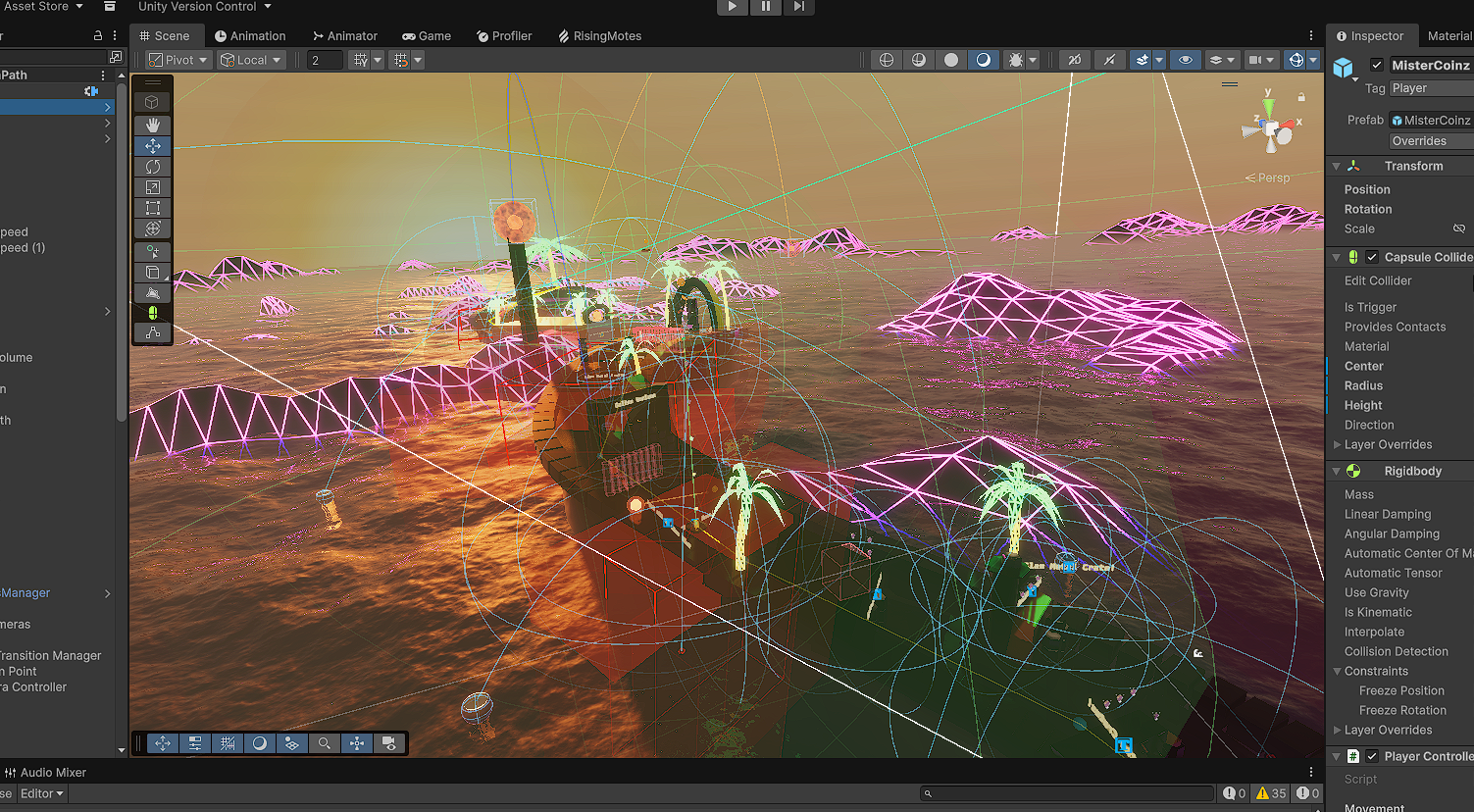
Task: Open the Pivot mode dropdown
Action: click(x=178, y=60)
